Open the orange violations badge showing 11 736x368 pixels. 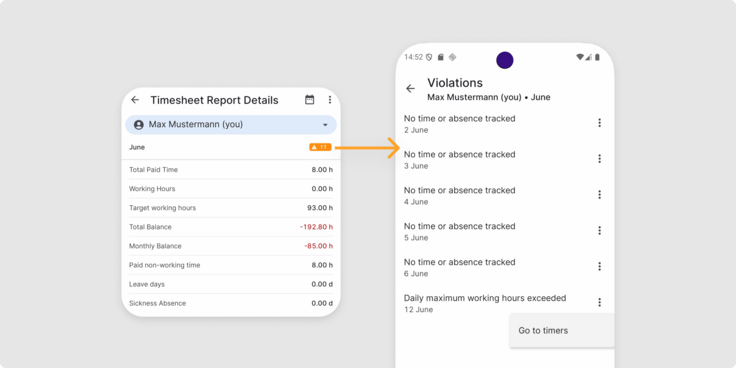320,147
